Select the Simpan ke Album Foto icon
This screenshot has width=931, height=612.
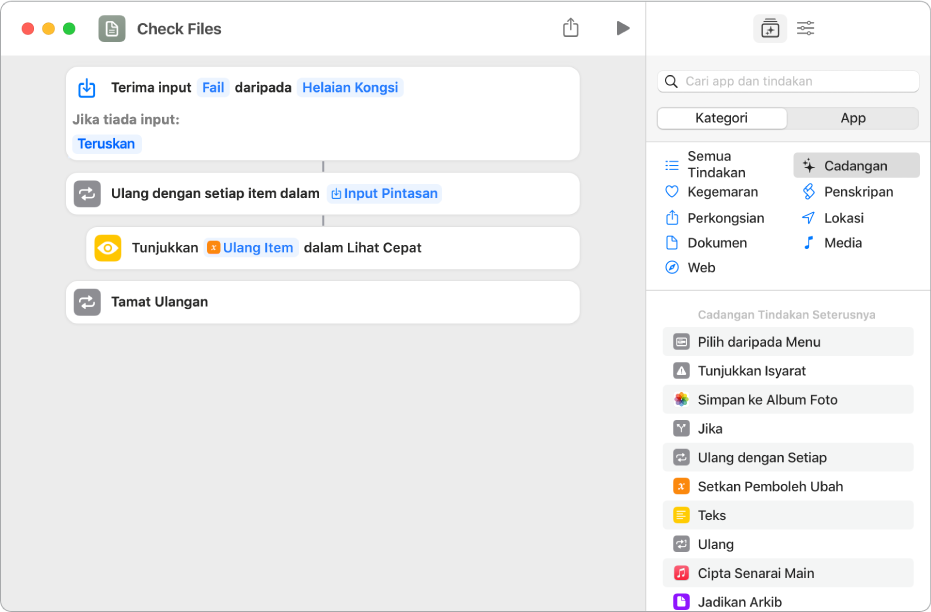coord(681,400)
